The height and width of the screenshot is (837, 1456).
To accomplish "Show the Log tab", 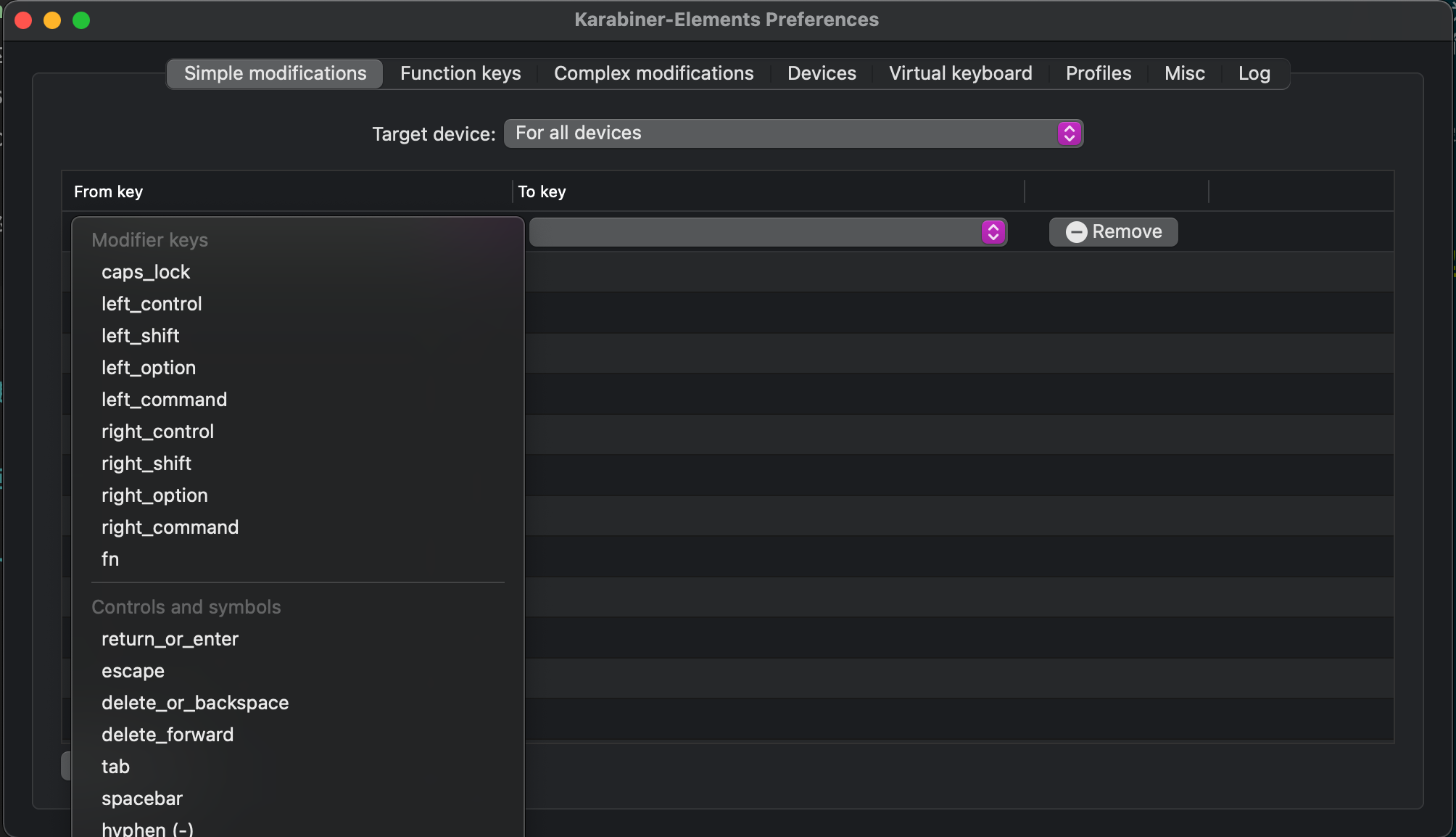I will coord(1254,73).
